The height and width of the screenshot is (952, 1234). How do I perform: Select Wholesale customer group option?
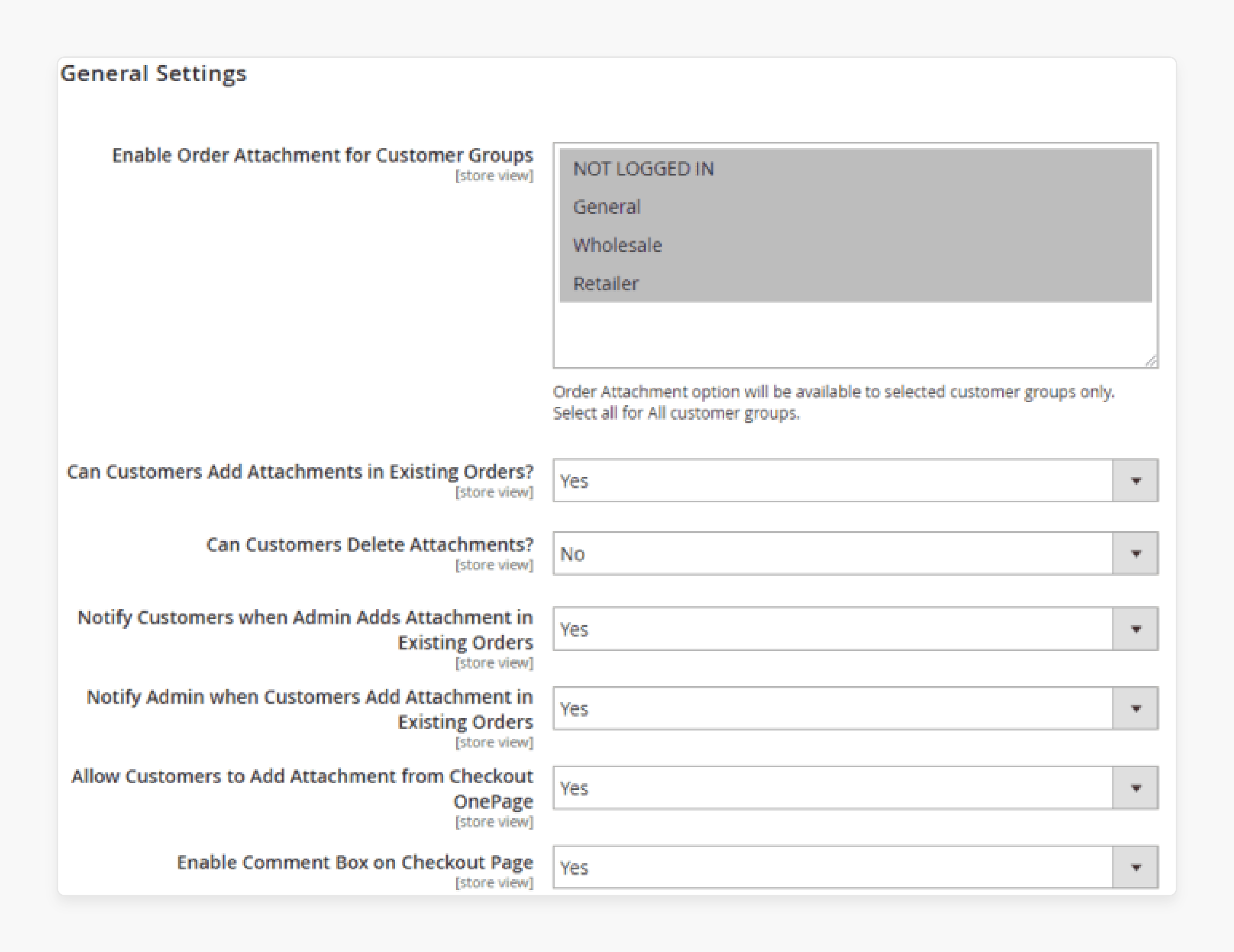855,245
